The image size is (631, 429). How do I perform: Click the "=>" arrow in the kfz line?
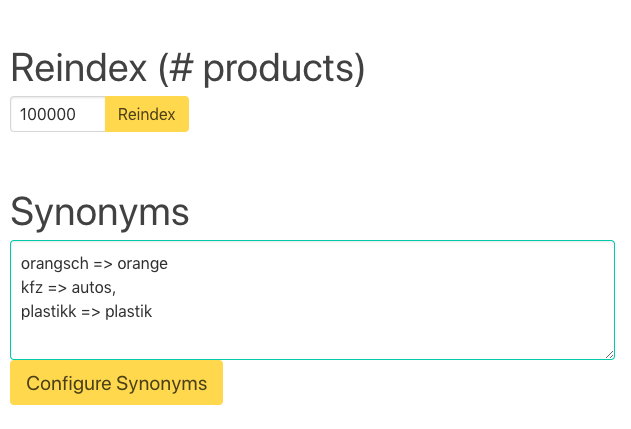[x=58, y=288]
